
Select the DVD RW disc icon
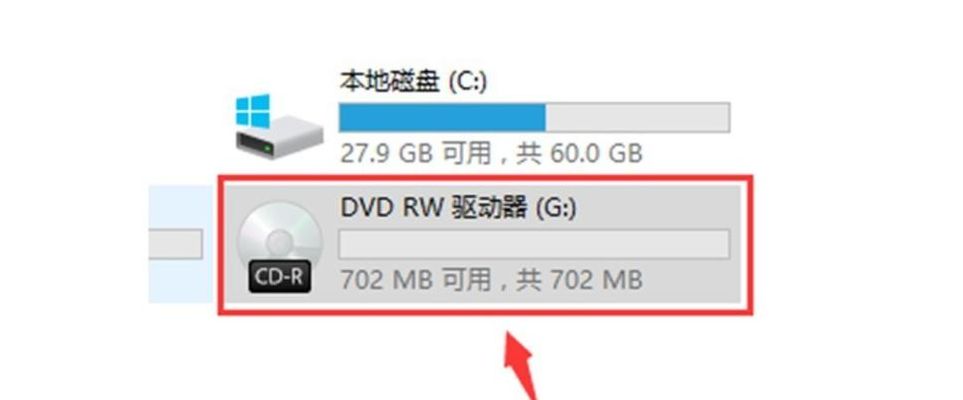[x=280, y=247]
